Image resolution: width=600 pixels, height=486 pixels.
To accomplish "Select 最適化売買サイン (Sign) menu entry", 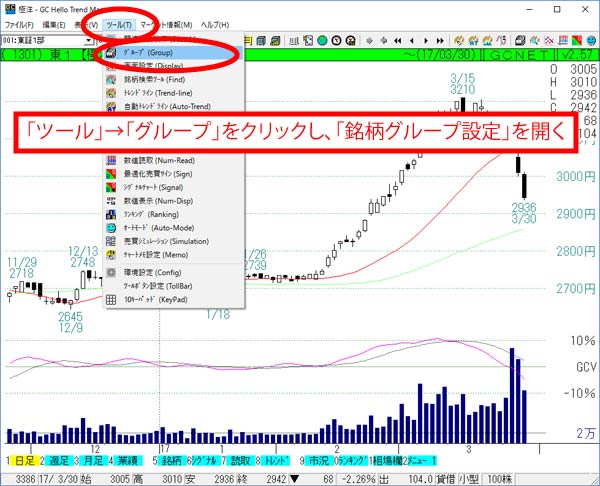I will click(174, 174).
